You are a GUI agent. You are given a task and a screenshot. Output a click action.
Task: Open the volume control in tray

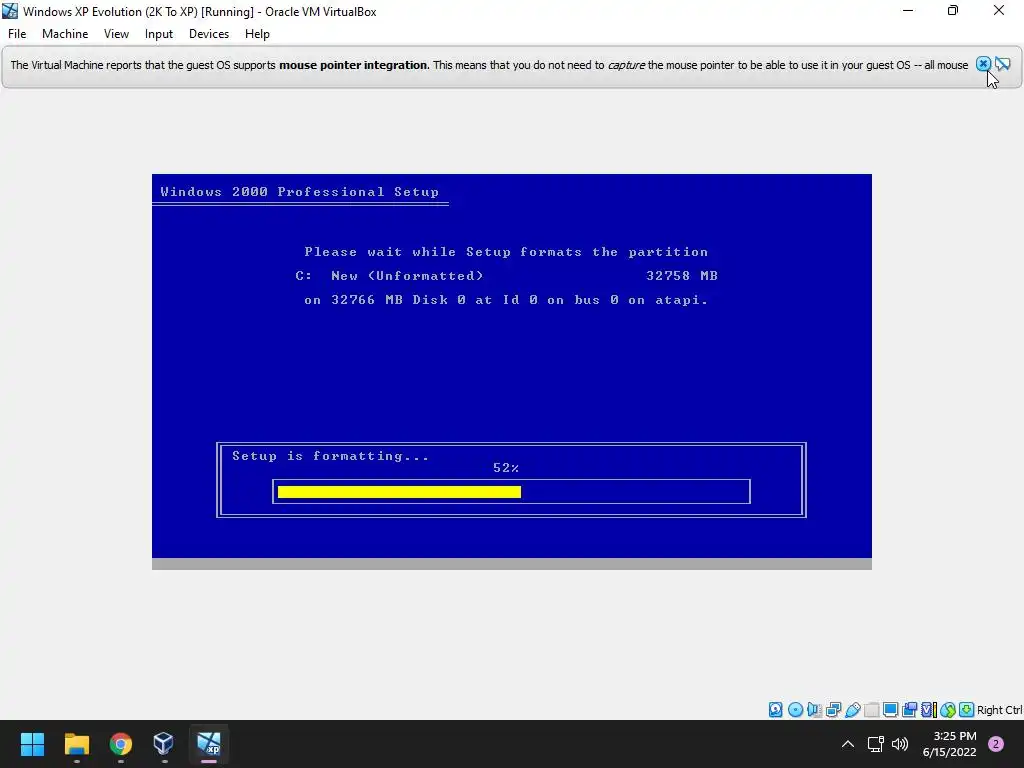click(x=900, y=744)
